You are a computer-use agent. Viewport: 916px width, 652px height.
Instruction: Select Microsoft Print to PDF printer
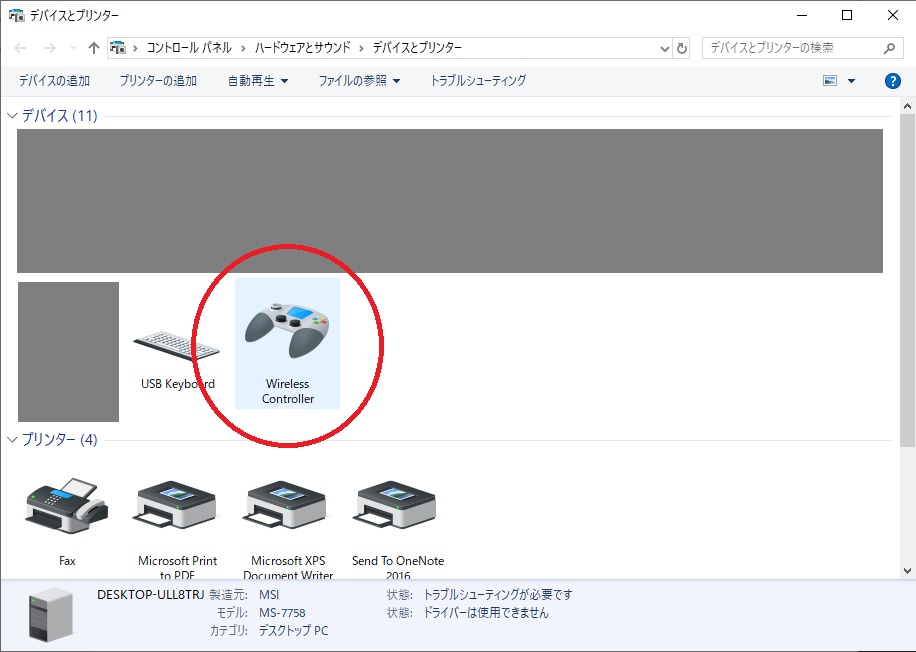[x=177, y=507]
